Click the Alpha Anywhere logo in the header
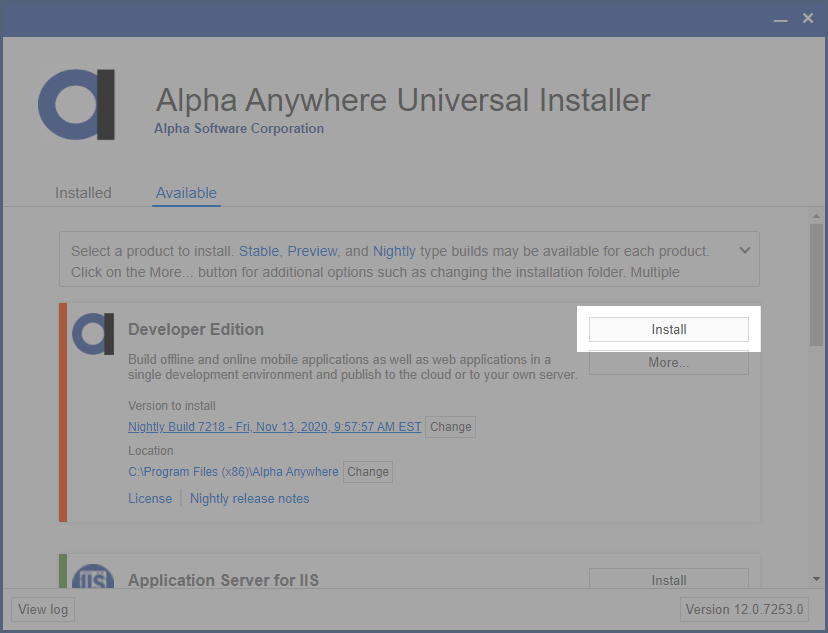This screenshot has width=828, height=633. (77, 105)
